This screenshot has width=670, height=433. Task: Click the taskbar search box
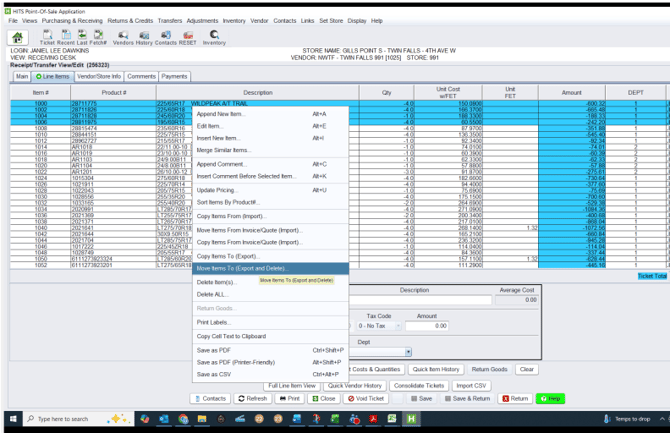click(x=78, y=419)
